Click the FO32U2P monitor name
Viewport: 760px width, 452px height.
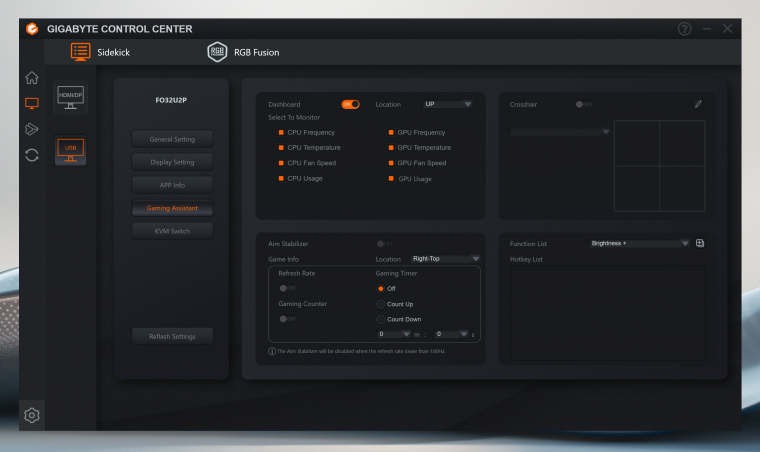pos(171,100)
